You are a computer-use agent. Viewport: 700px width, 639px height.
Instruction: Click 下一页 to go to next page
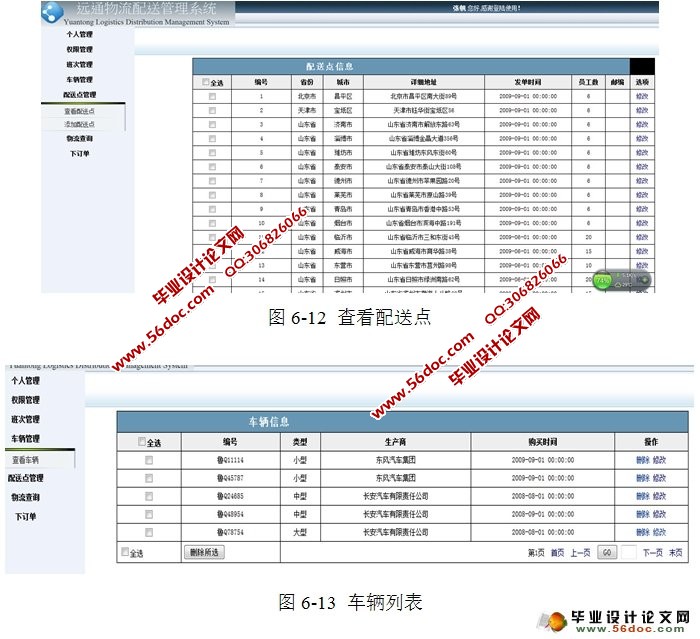(x=652, y=552)
